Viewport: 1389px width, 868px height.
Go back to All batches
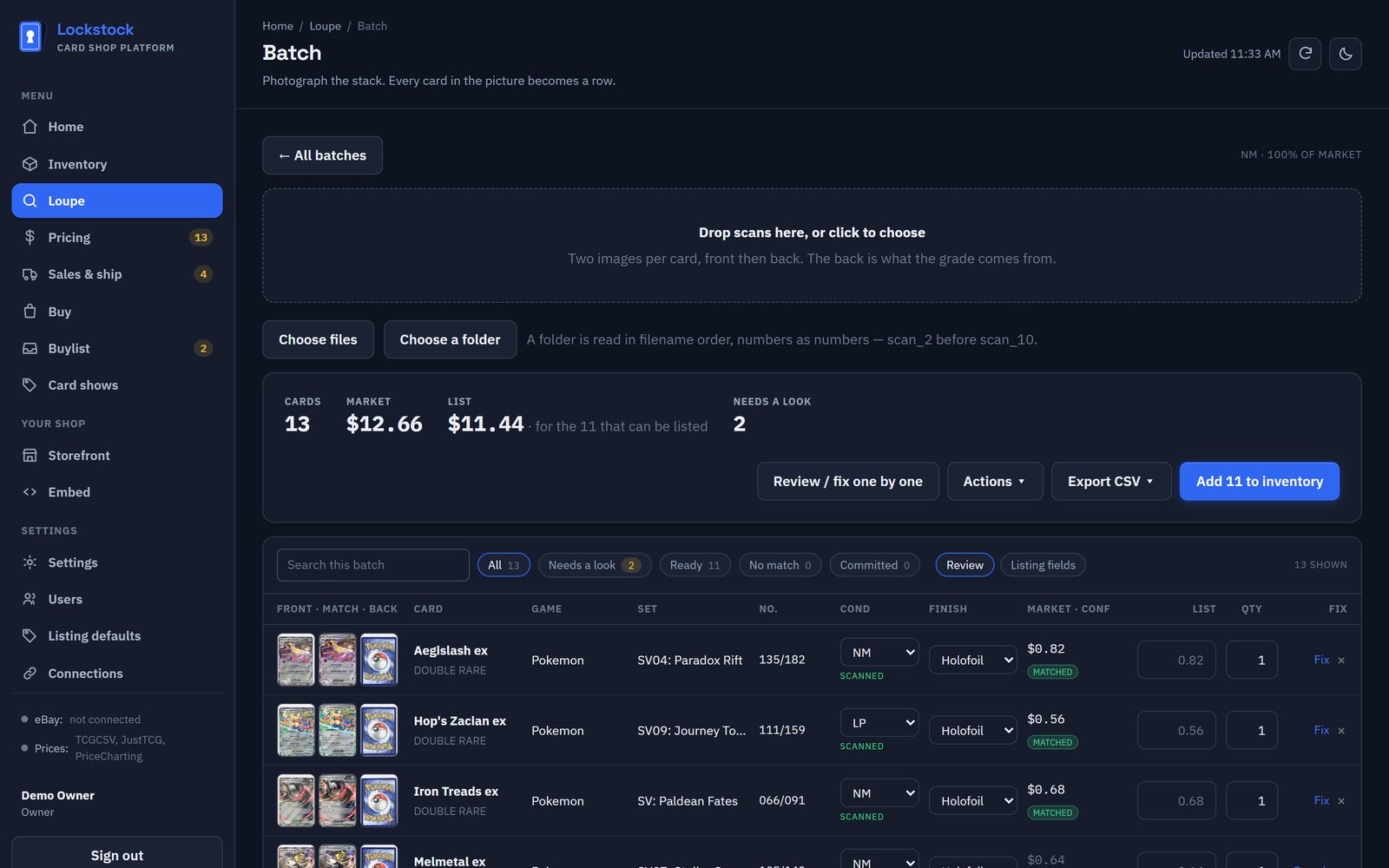click(322, 155)
